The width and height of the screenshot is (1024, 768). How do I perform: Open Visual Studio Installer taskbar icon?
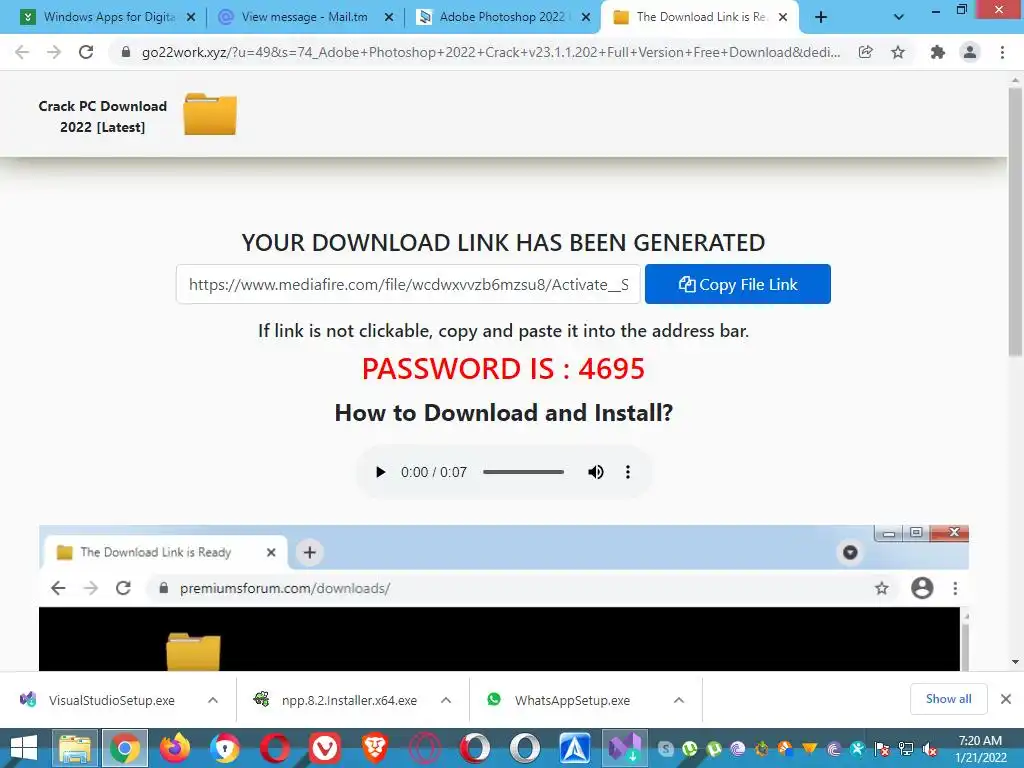tap(624, 748)
